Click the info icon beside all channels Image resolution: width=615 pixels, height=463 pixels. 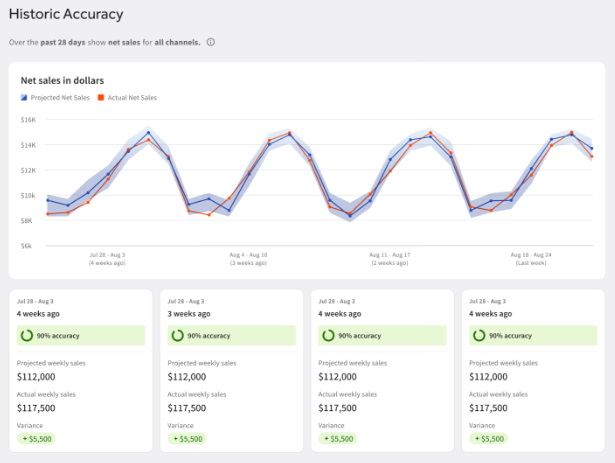coord(211,42)
